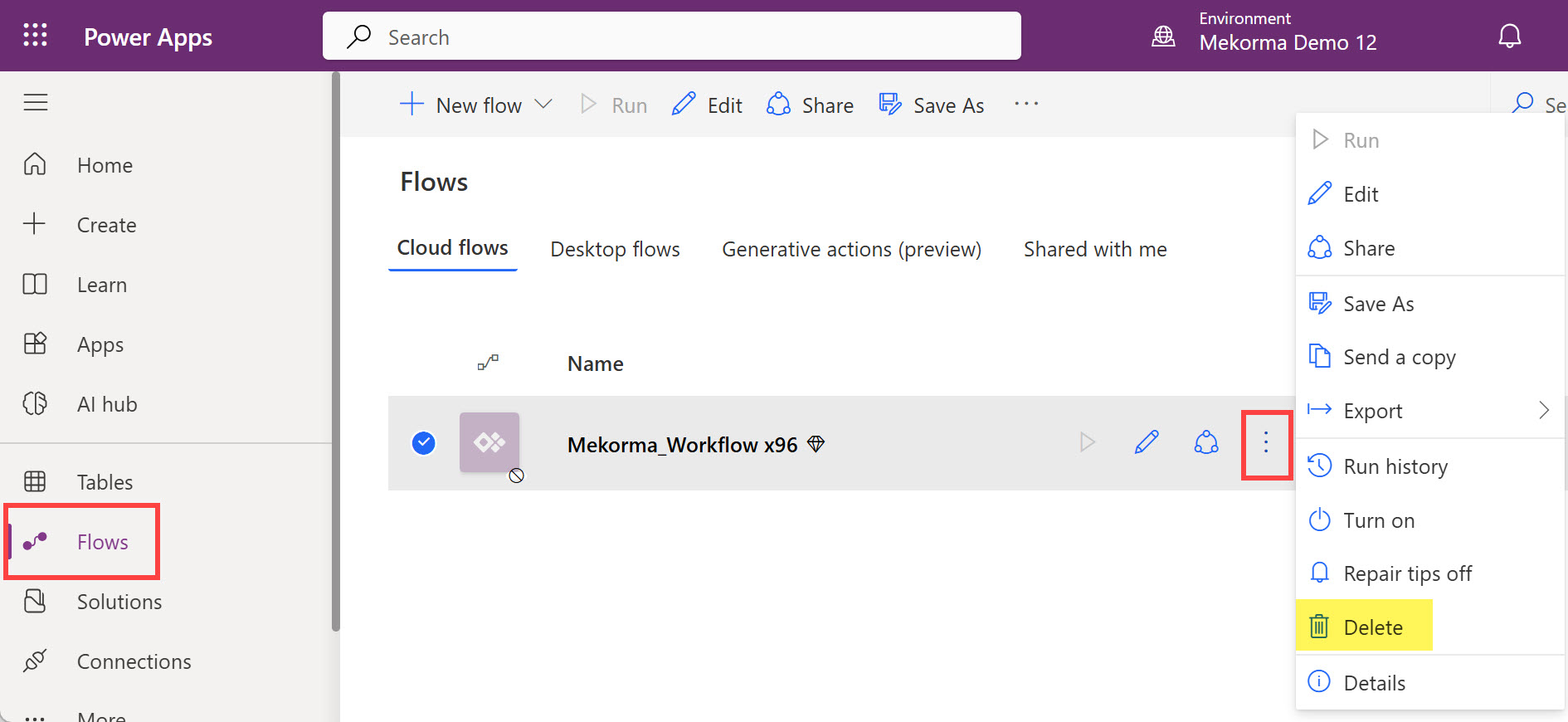Toggle Repair tips off option
Viewport: 1568px width, 722px height.
pyautogui.click(x=1407, y=573)
